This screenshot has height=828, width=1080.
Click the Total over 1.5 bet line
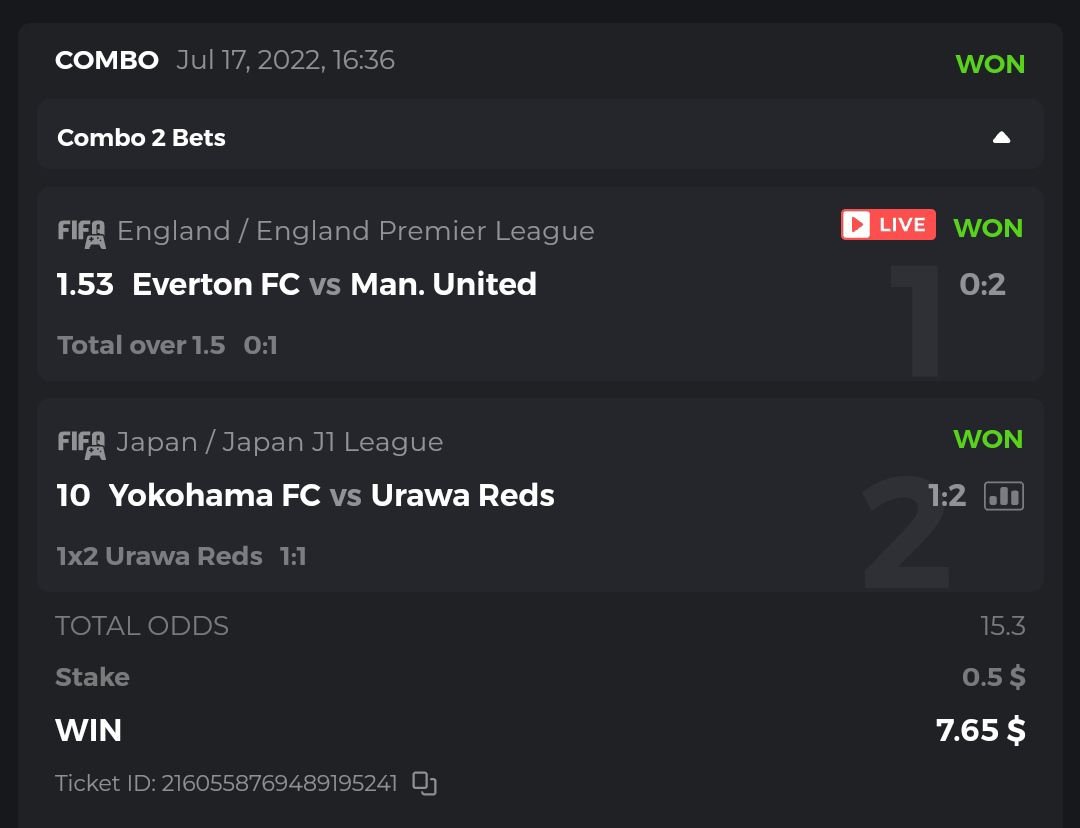tap(141, 346)
